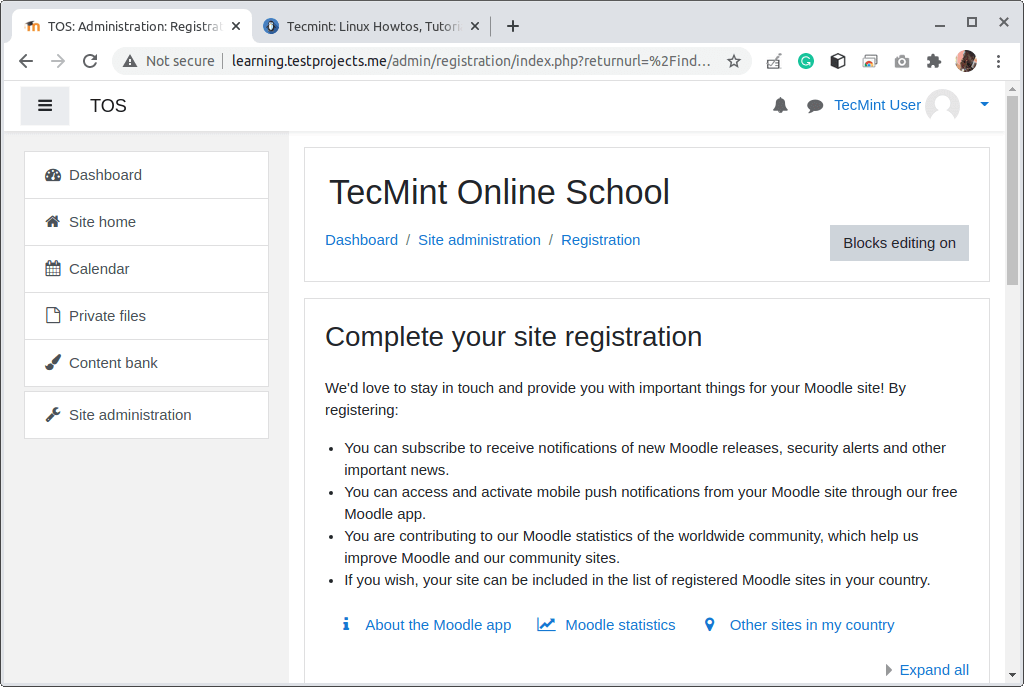Click the Dashboard breadcrumb link

point(361,240)
